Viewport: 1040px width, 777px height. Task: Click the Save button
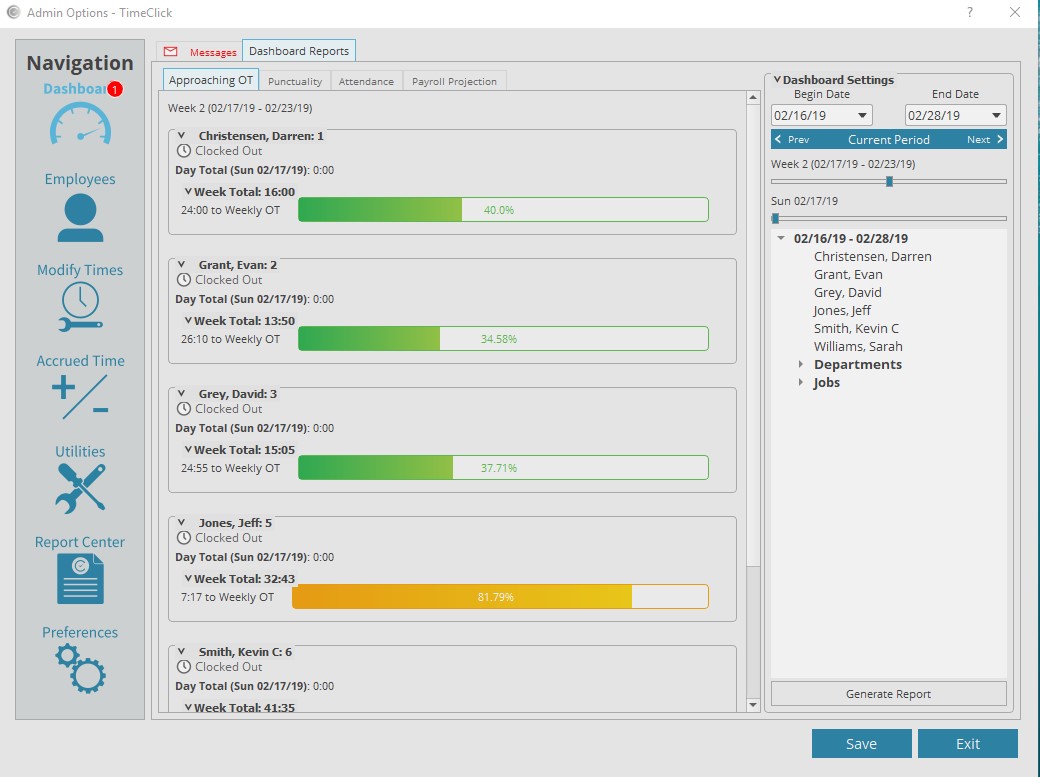[x=862, y=744]
